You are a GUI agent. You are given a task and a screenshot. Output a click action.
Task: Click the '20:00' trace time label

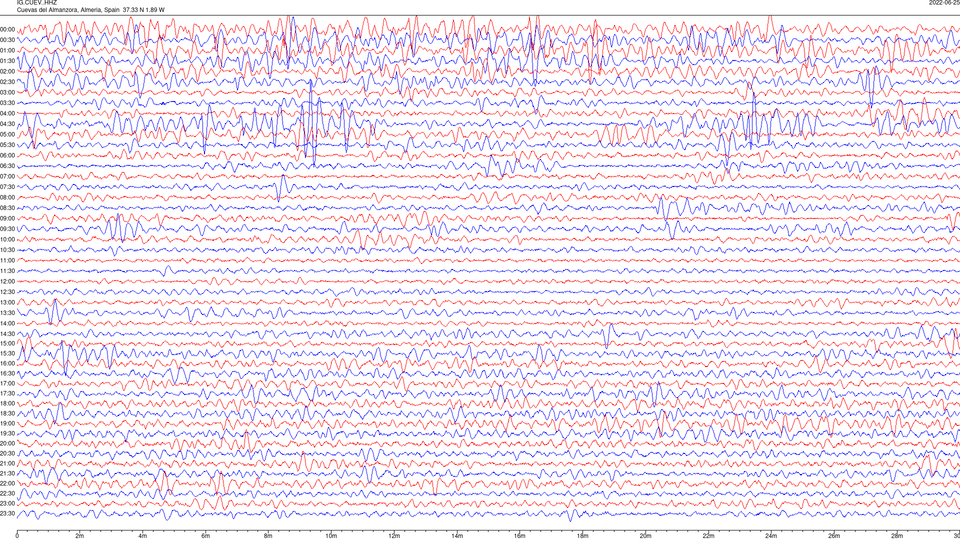point(7,443)
